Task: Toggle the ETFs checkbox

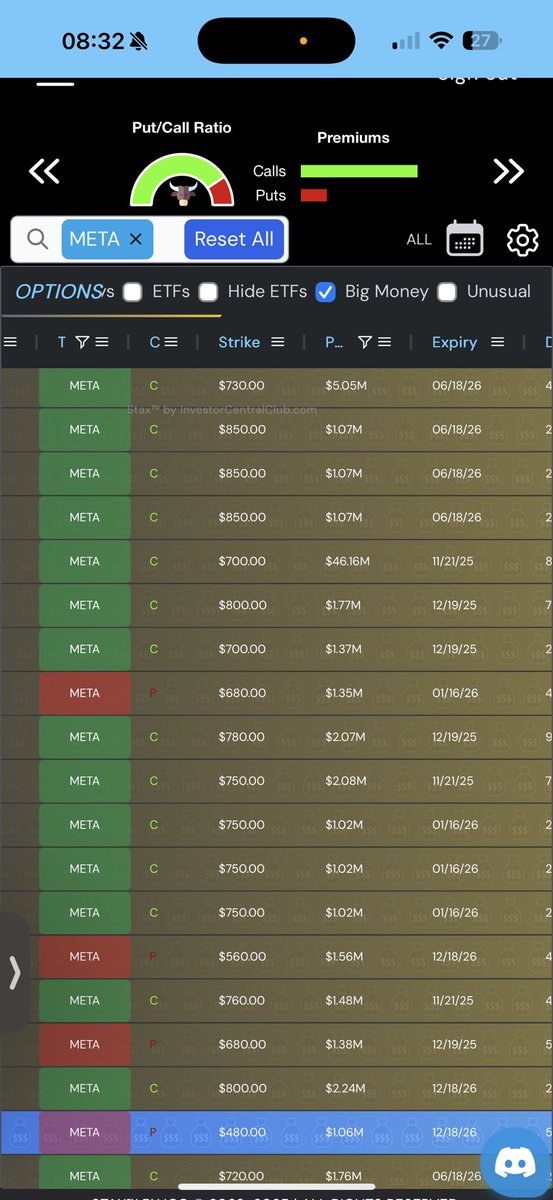Action: point(134,292)
